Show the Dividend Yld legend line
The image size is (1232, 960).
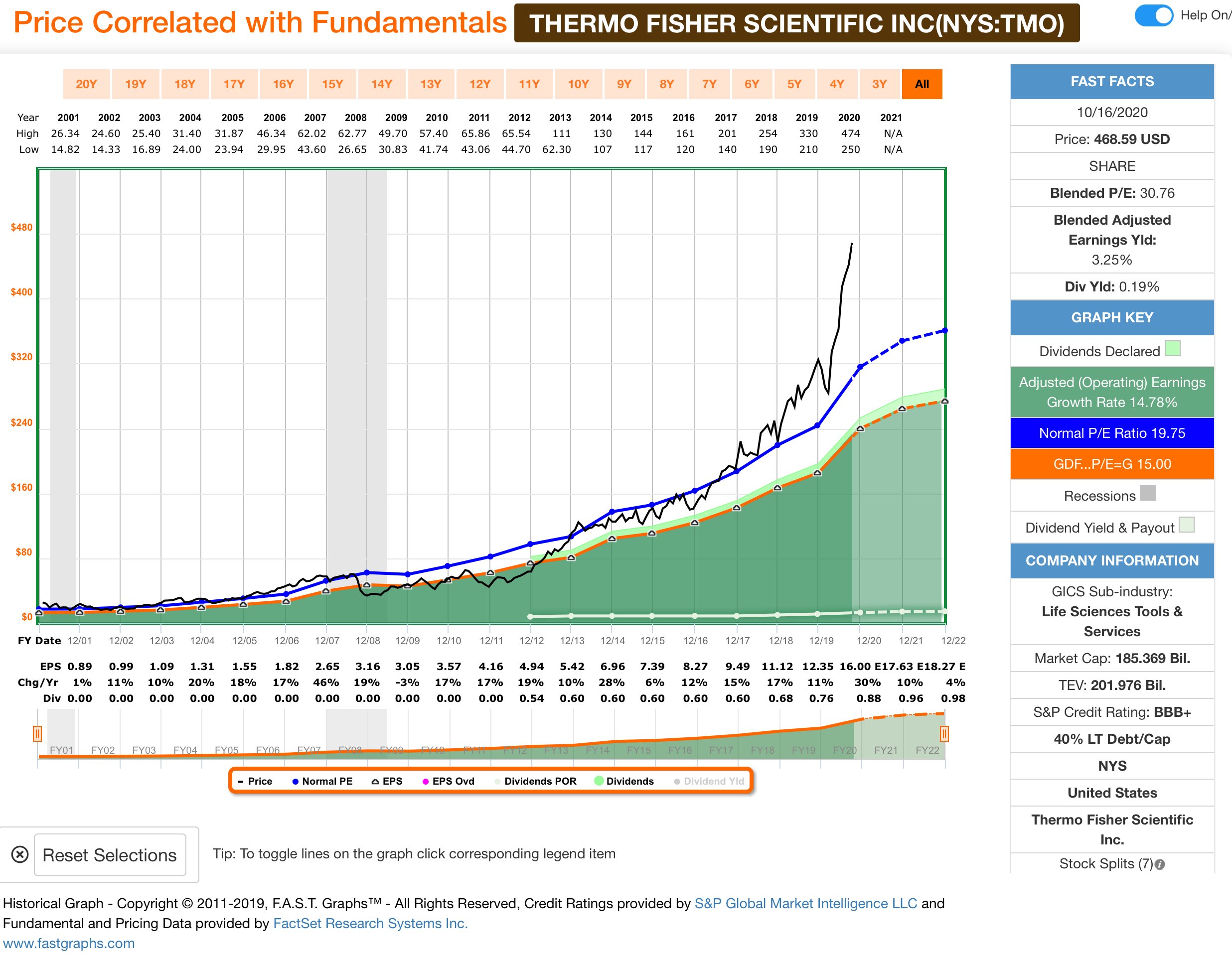click(709, 781)
